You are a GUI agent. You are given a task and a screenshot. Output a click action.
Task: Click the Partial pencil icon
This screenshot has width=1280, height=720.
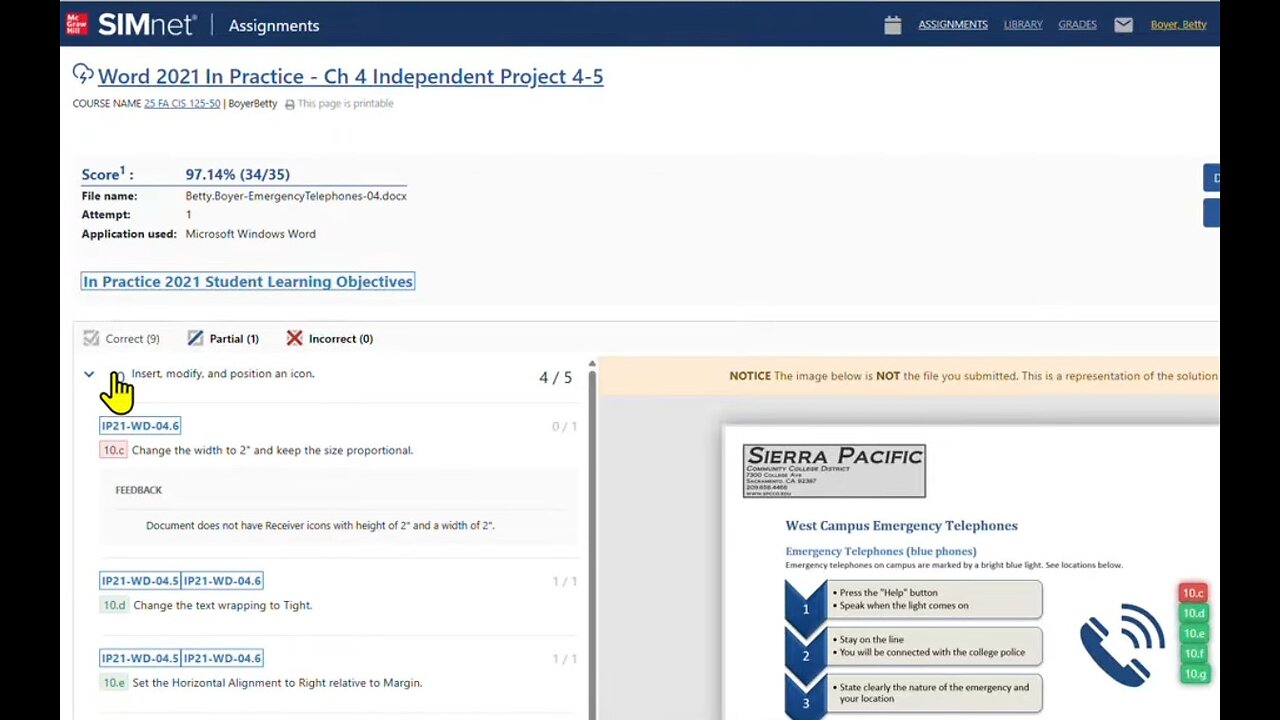pyautogui.click(x=195, y=338)
